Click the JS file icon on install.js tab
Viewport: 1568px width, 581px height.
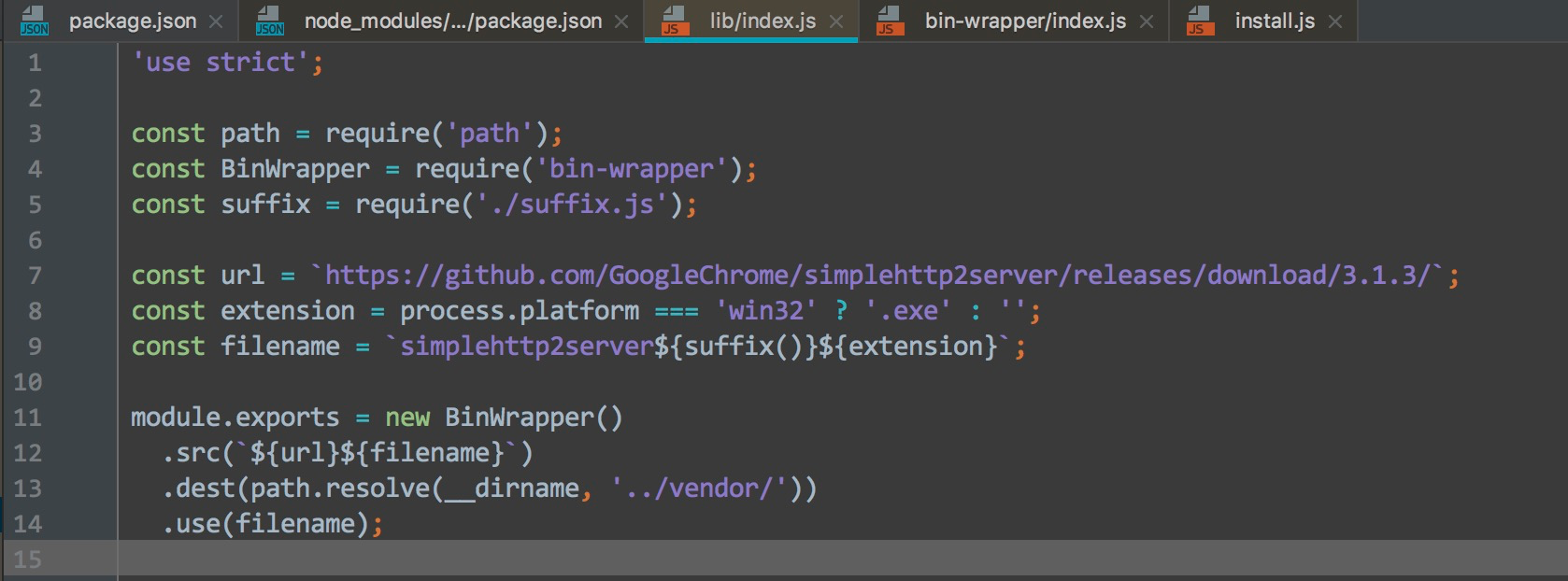pos(1201,21)
